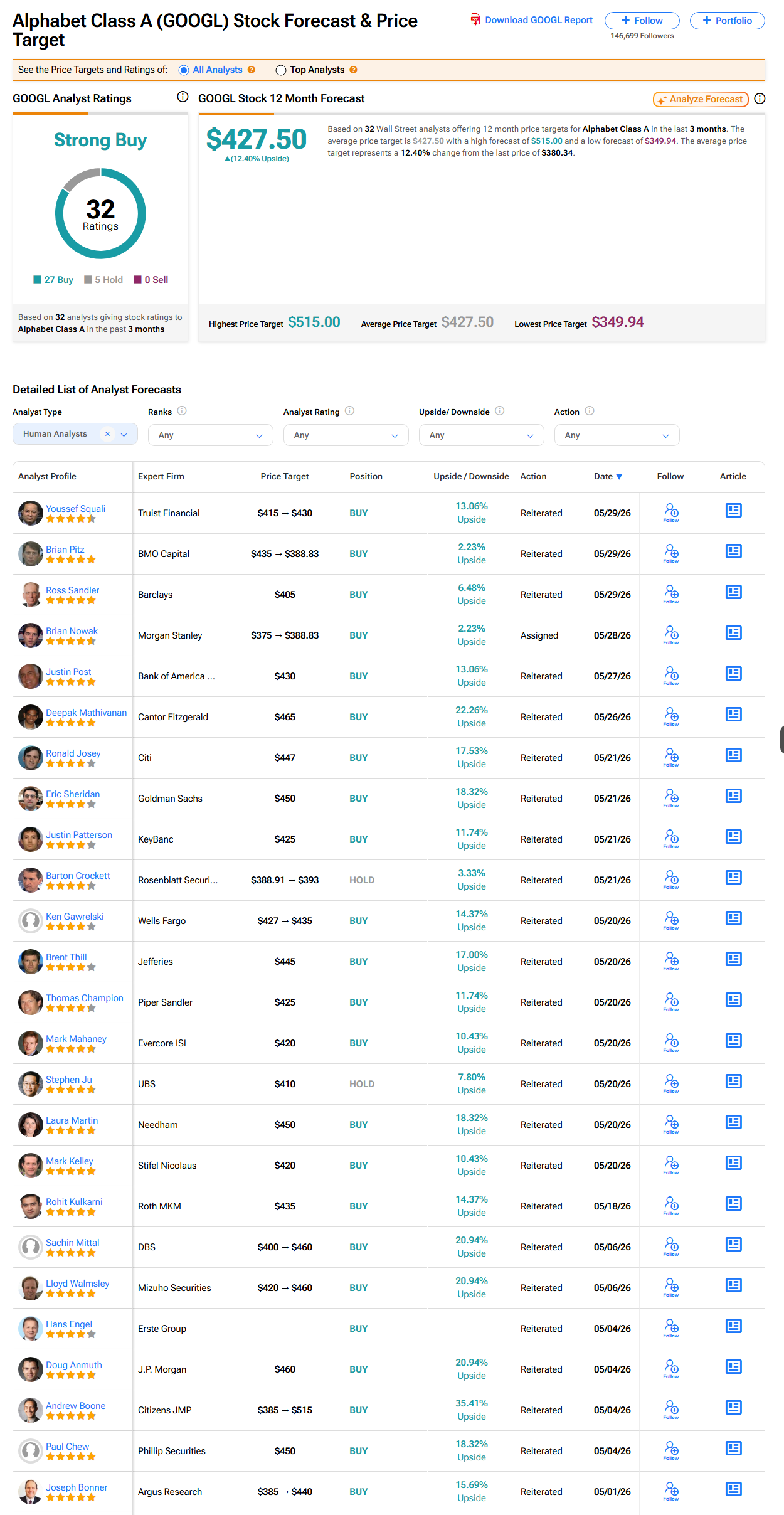784x1515 pixels.
Task: Open Upside/Downside filter info icon
Action: (500, 411)
